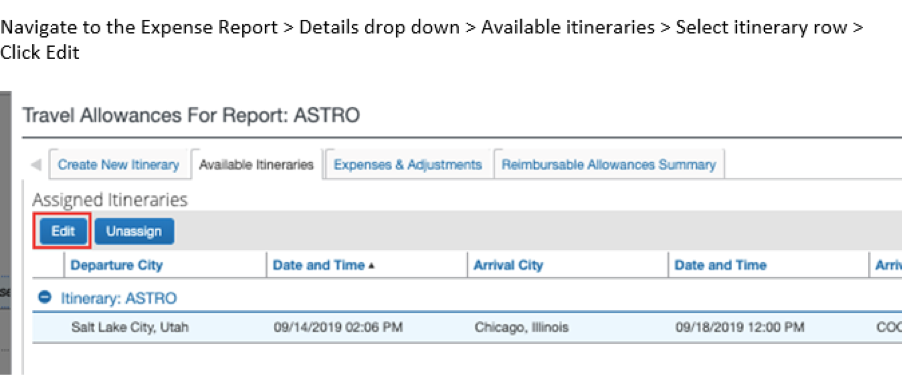Select the Salt Lake City, Utah row

[467, 328]
